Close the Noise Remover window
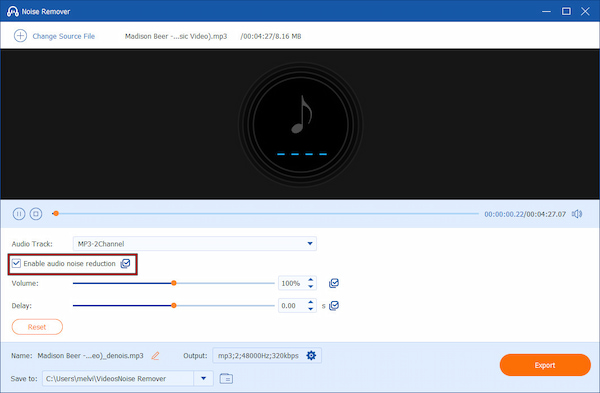 tap(585, 11)
